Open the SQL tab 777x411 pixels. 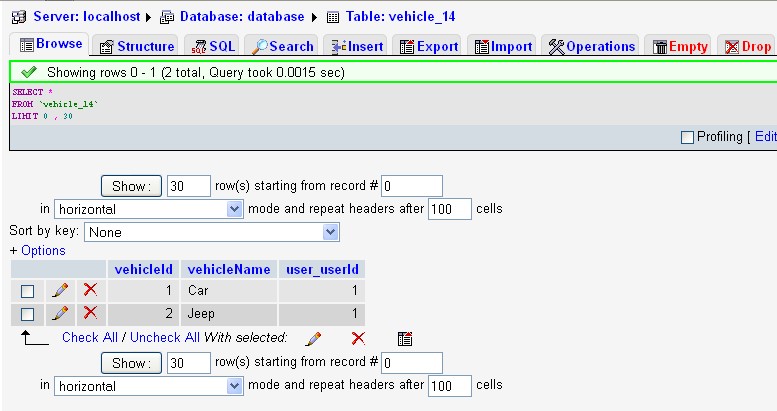point(213,47)
